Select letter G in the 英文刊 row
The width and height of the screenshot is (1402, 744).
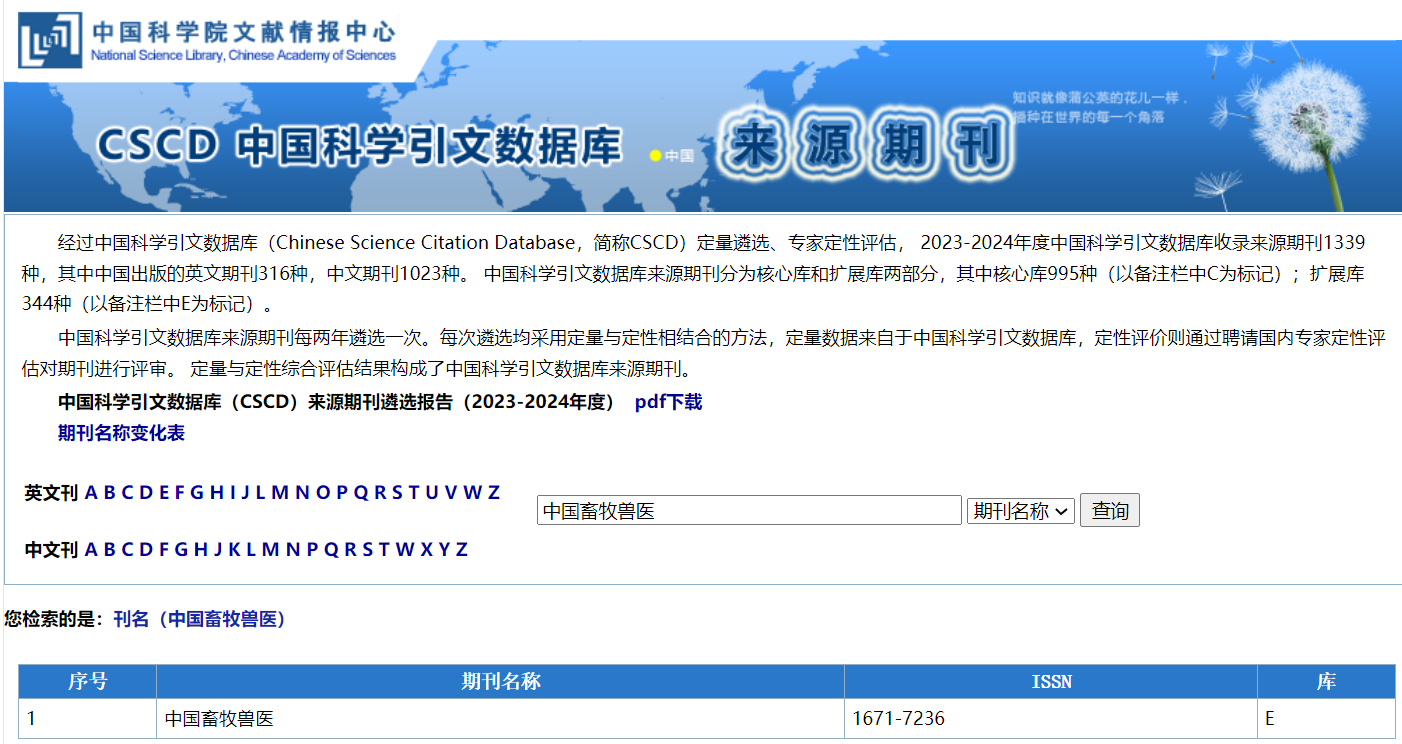click(197, 493)
